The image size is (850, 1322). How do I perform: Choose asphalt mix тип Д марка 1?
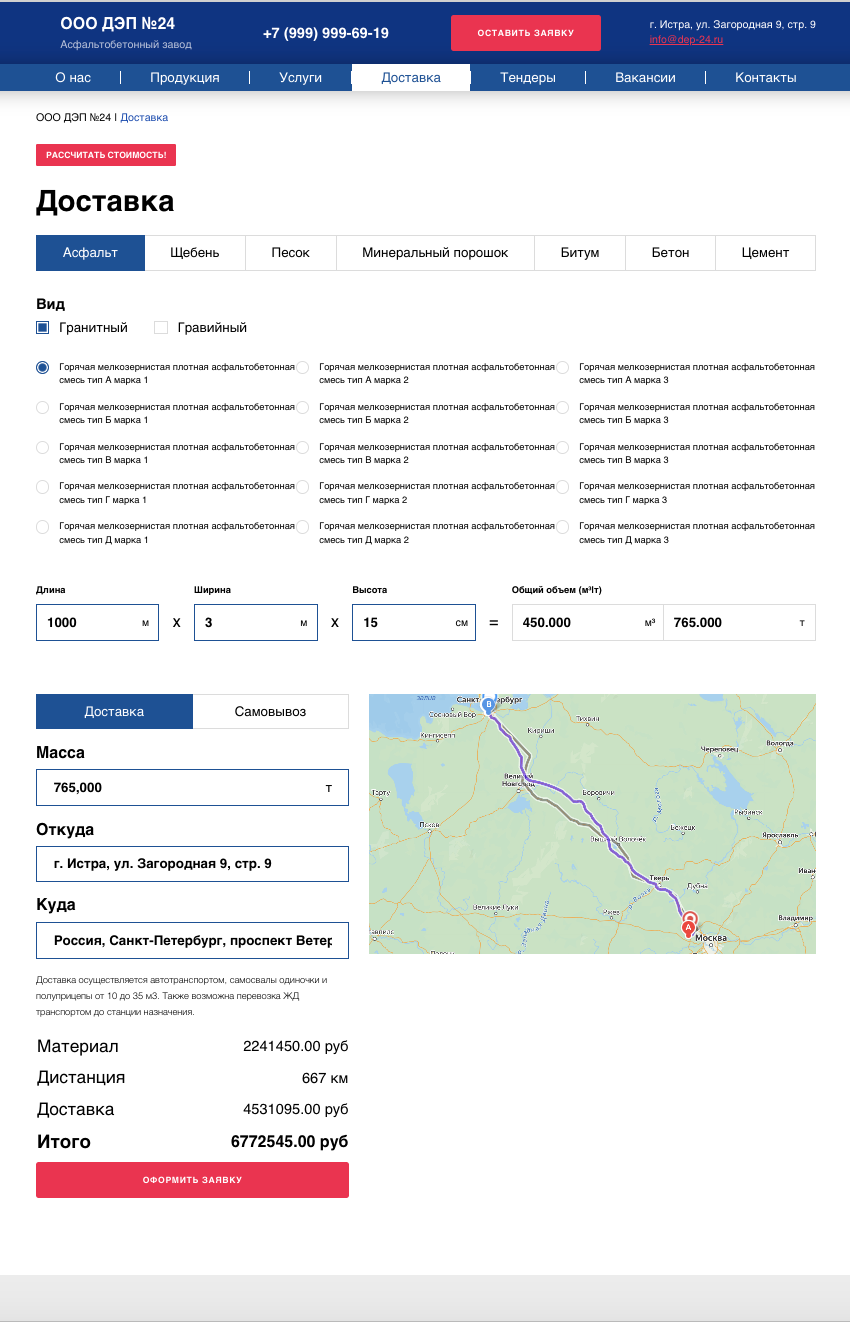pyautogui.click(x=43, y=527)
